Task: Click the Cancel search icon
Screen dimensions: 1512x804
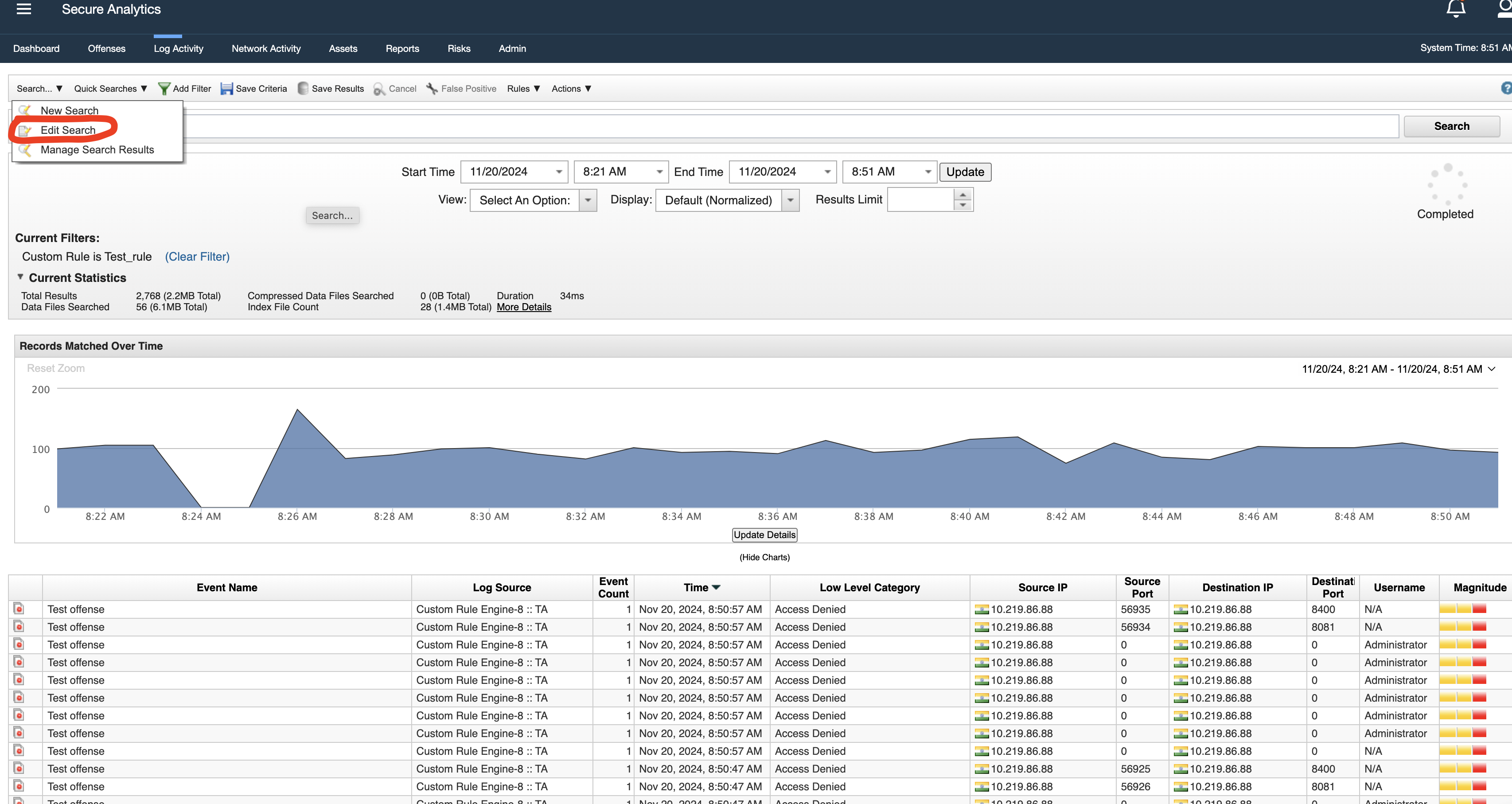Action: pos(379,89)
